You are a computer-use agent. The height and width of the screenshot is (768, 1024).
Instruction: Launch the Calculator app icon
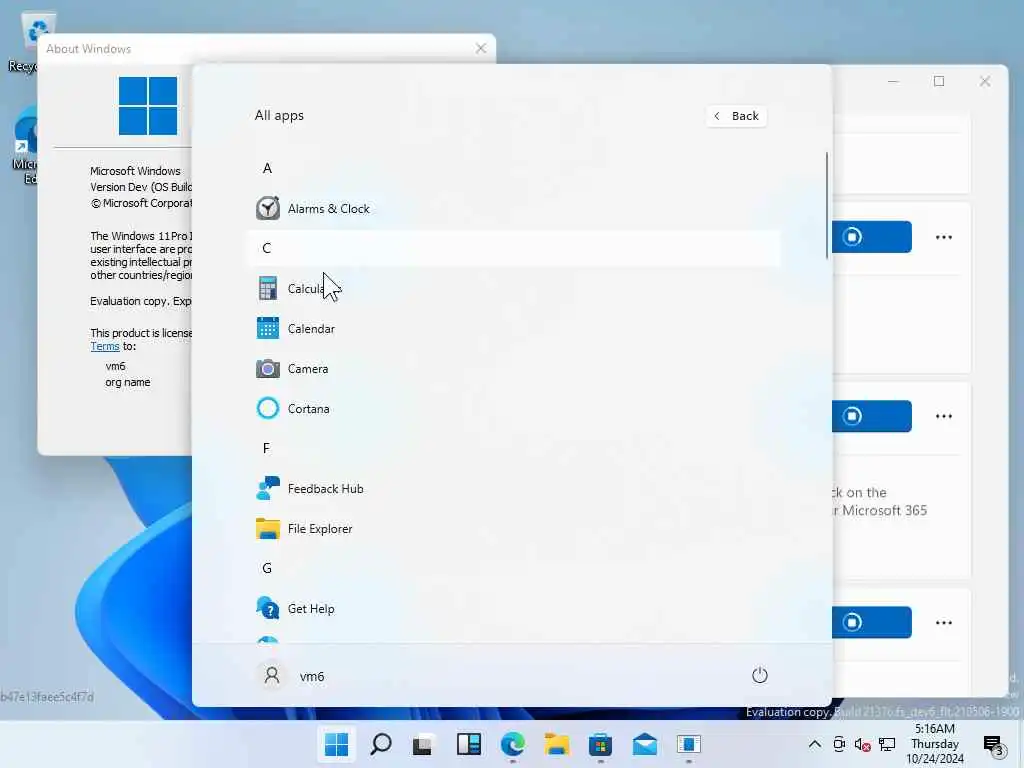point(268,289)
